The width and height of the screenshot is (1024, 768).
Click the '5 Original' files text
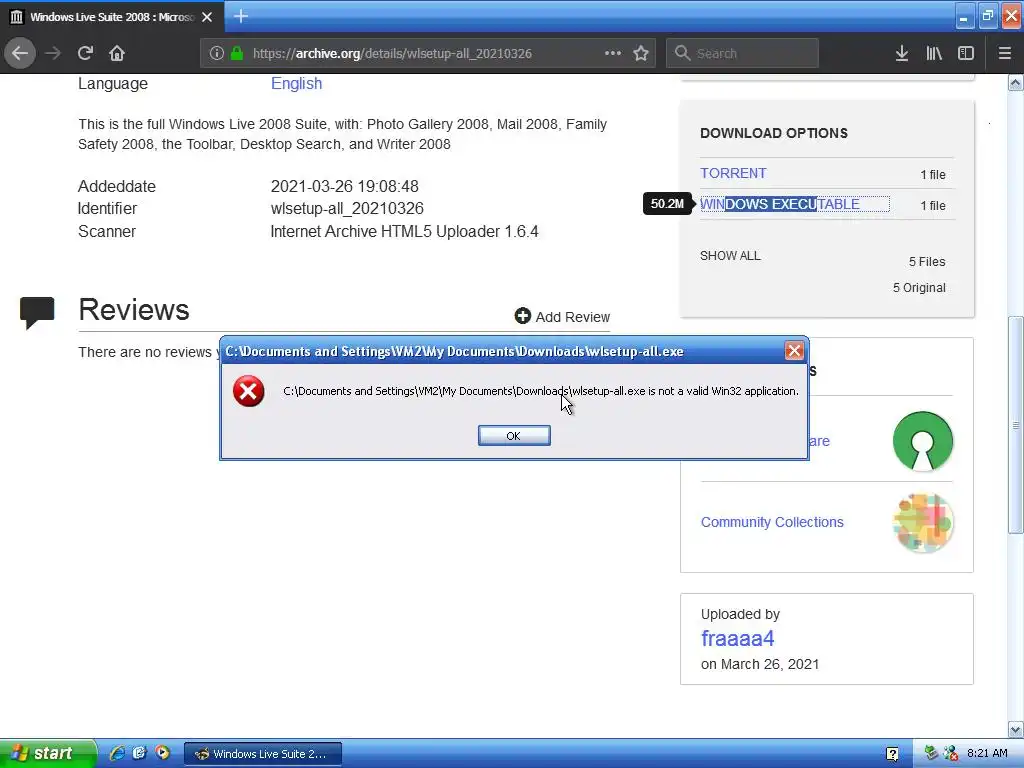919,287
